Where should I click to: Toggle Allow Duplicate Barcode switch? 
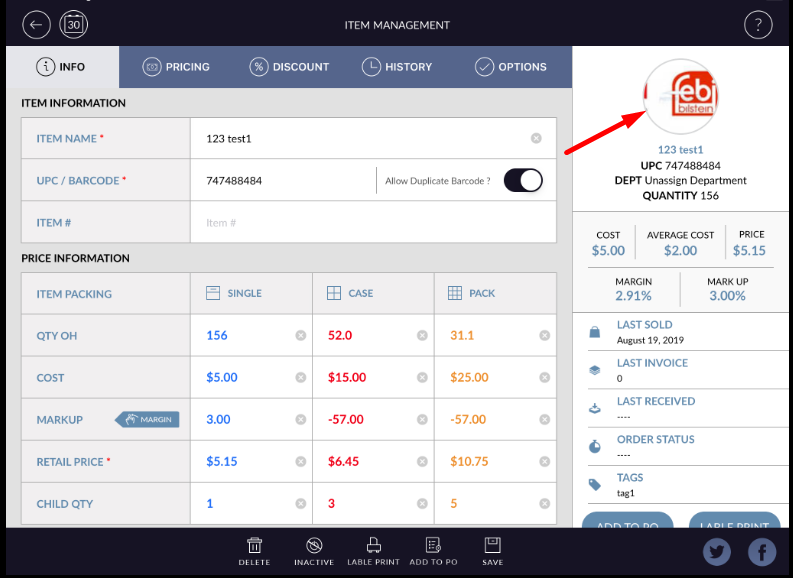click(523, 180)
